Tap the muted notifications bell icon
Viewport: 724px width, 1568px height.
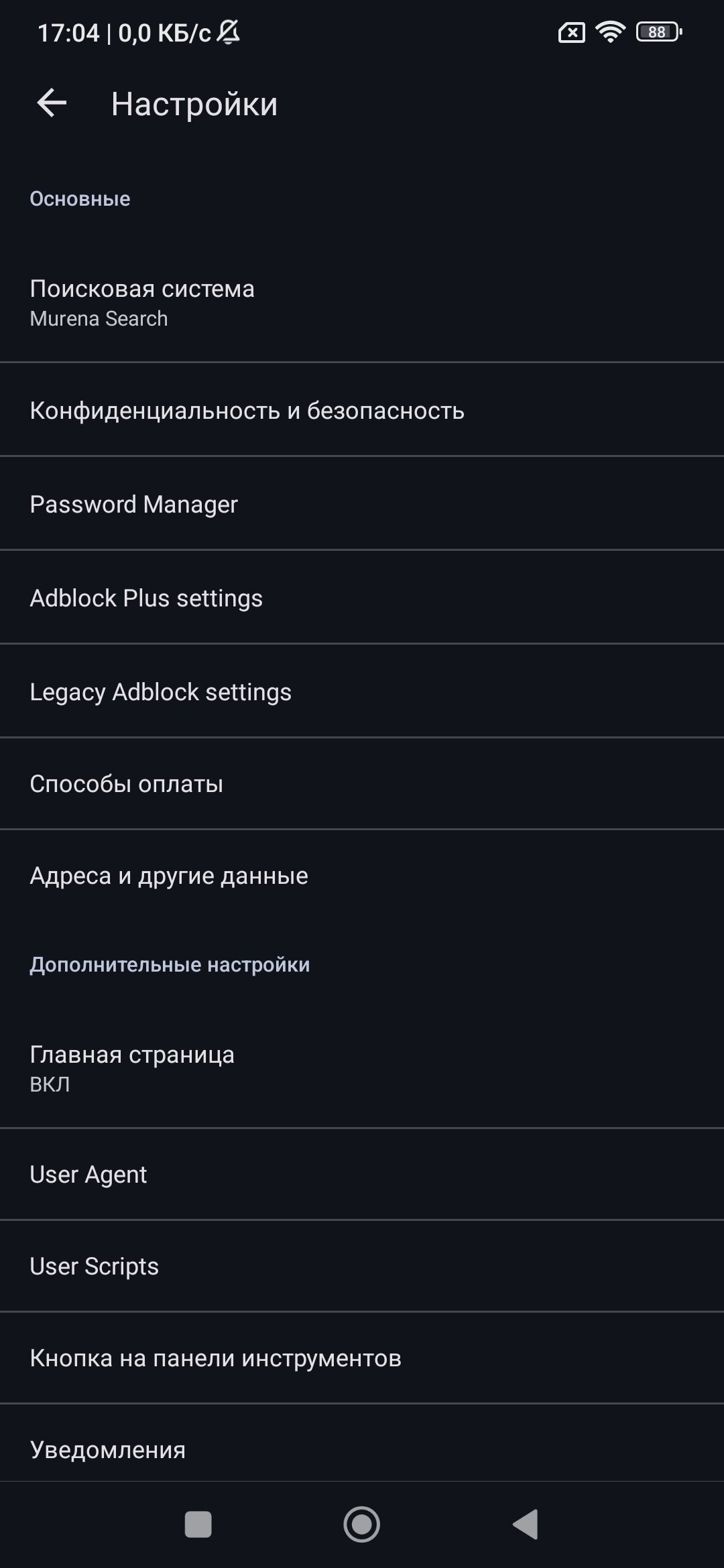(229, 31)
